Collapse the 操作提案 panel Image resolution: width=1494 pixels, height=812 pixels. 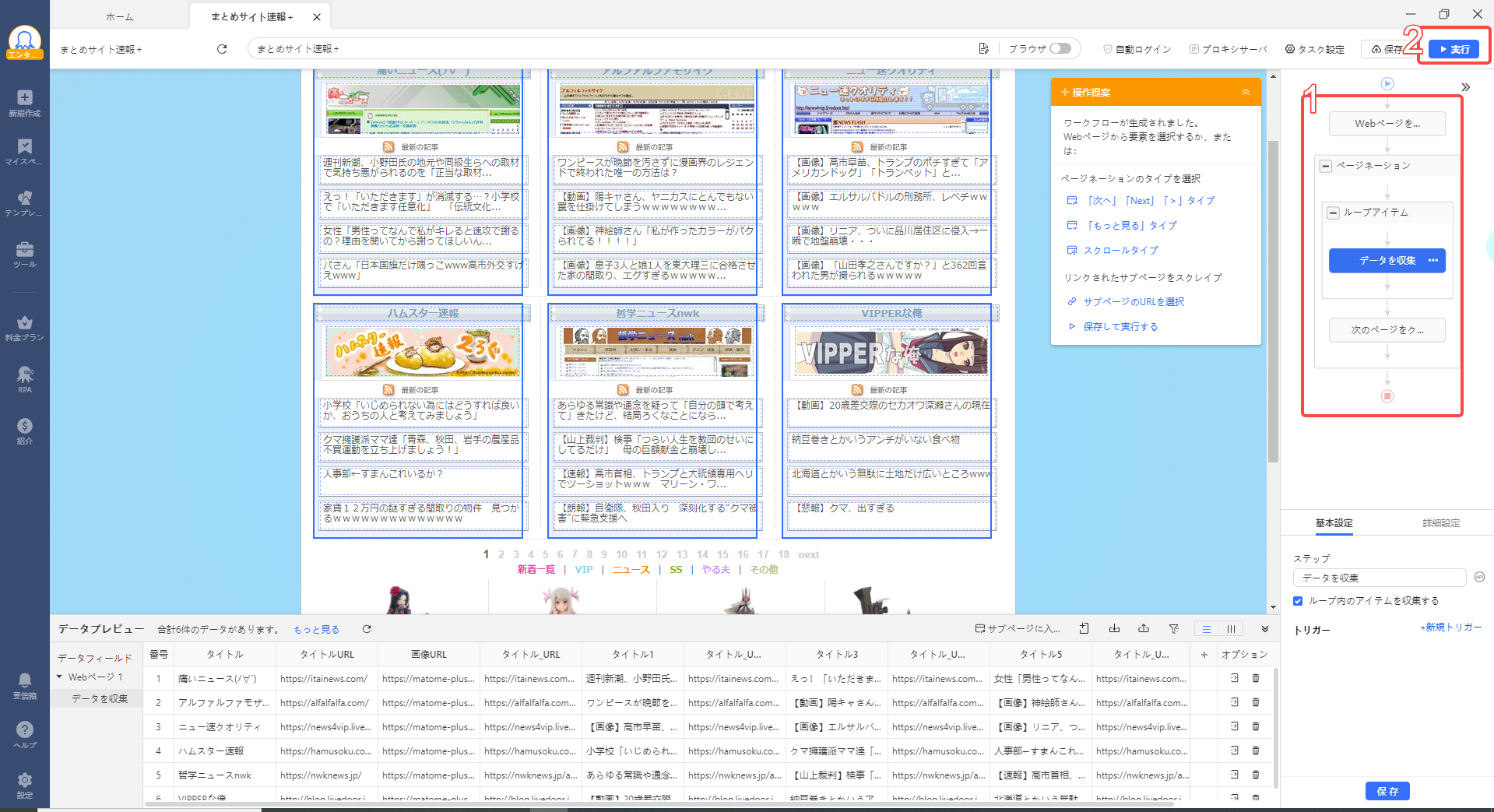coord(1246,92)
